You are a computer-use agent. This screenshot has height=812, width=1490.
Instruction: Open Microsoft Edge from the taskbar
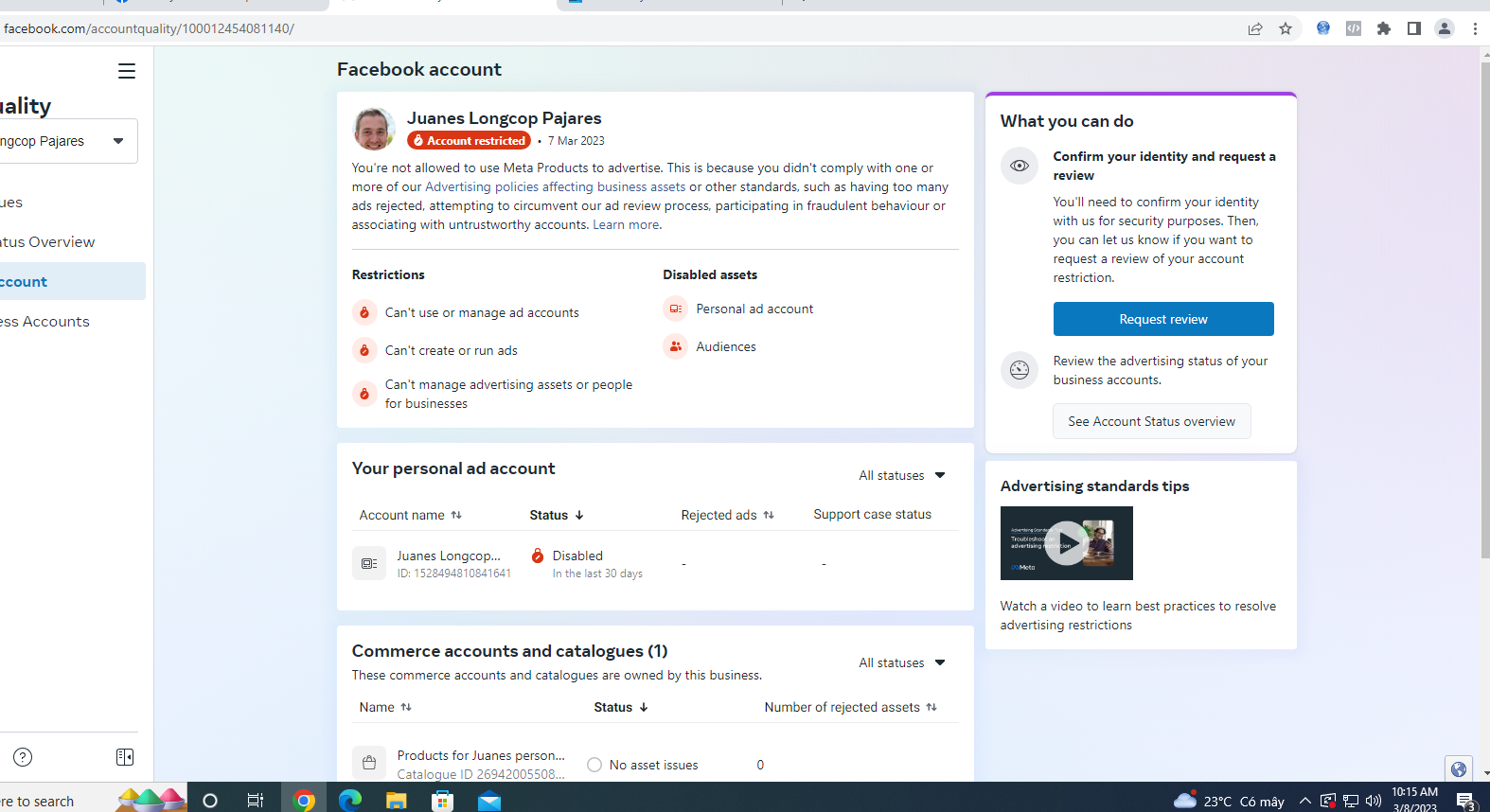click(x=350, y=801)
